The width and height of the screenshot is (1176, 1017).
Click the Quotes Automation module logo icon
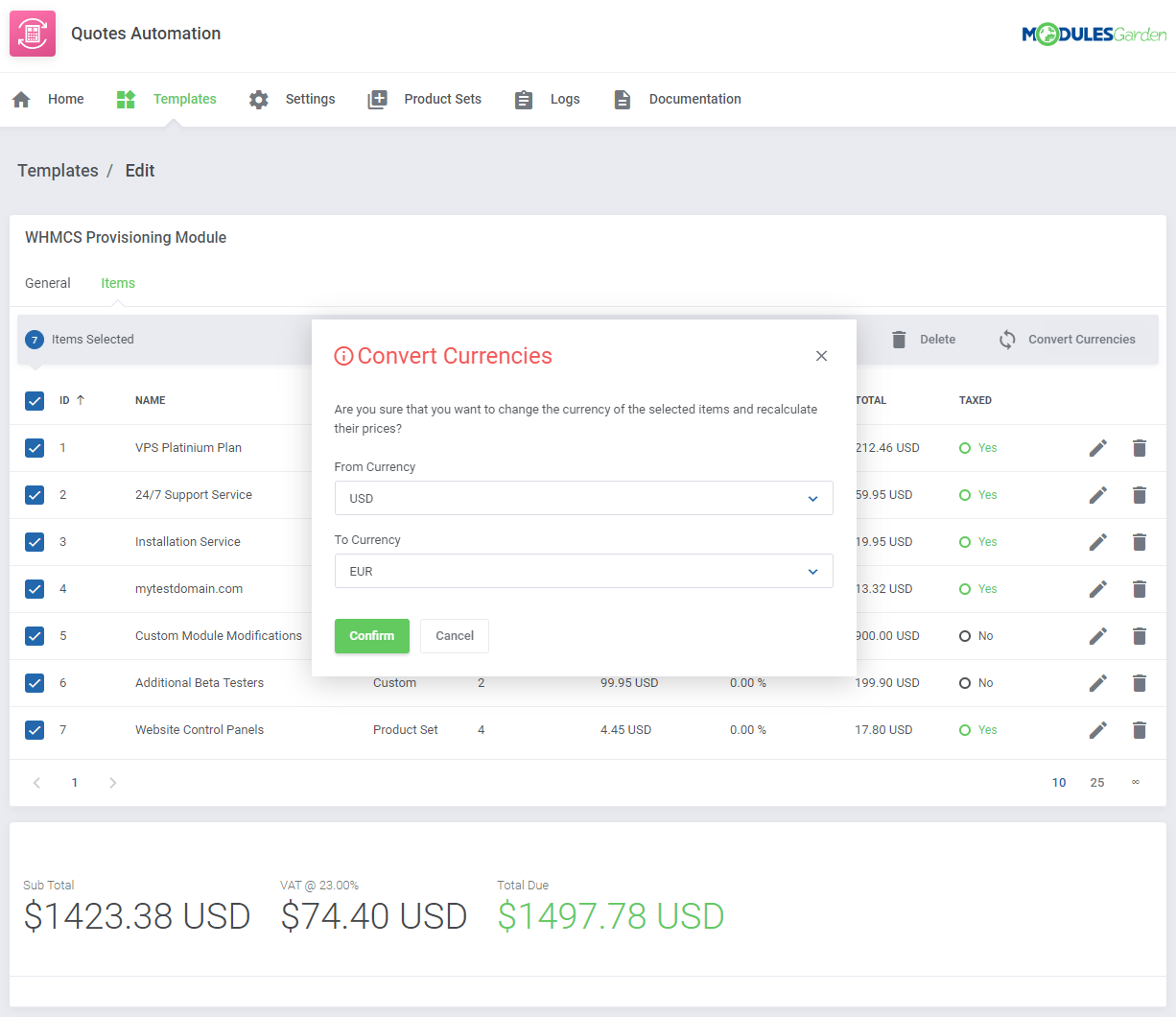(x=32, y=33)
